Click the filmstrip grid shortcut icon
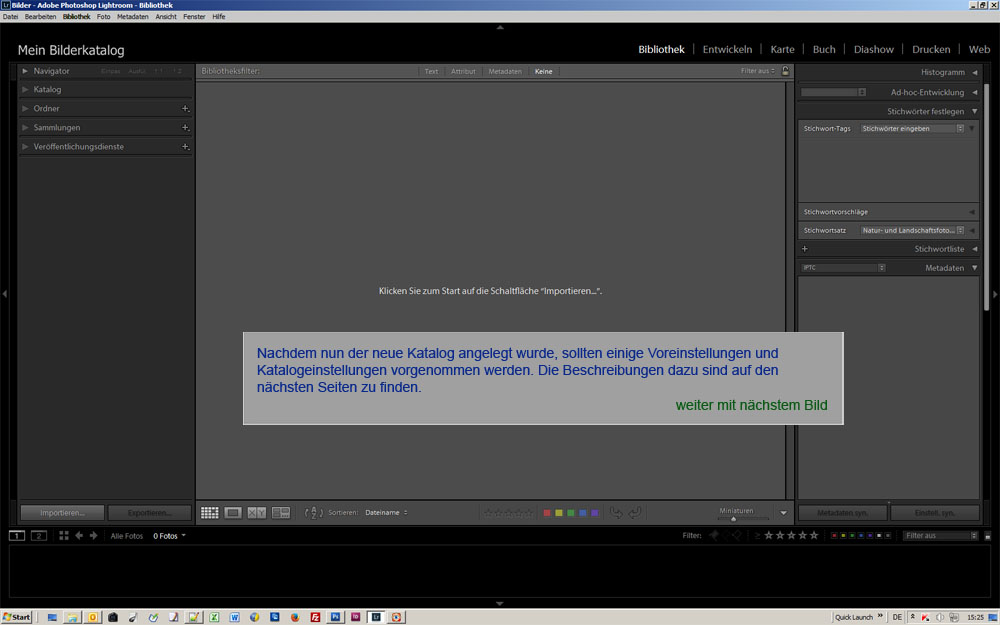Viewport: 1000px width, 625px height. pyautogui.click(x=64, y=536)
